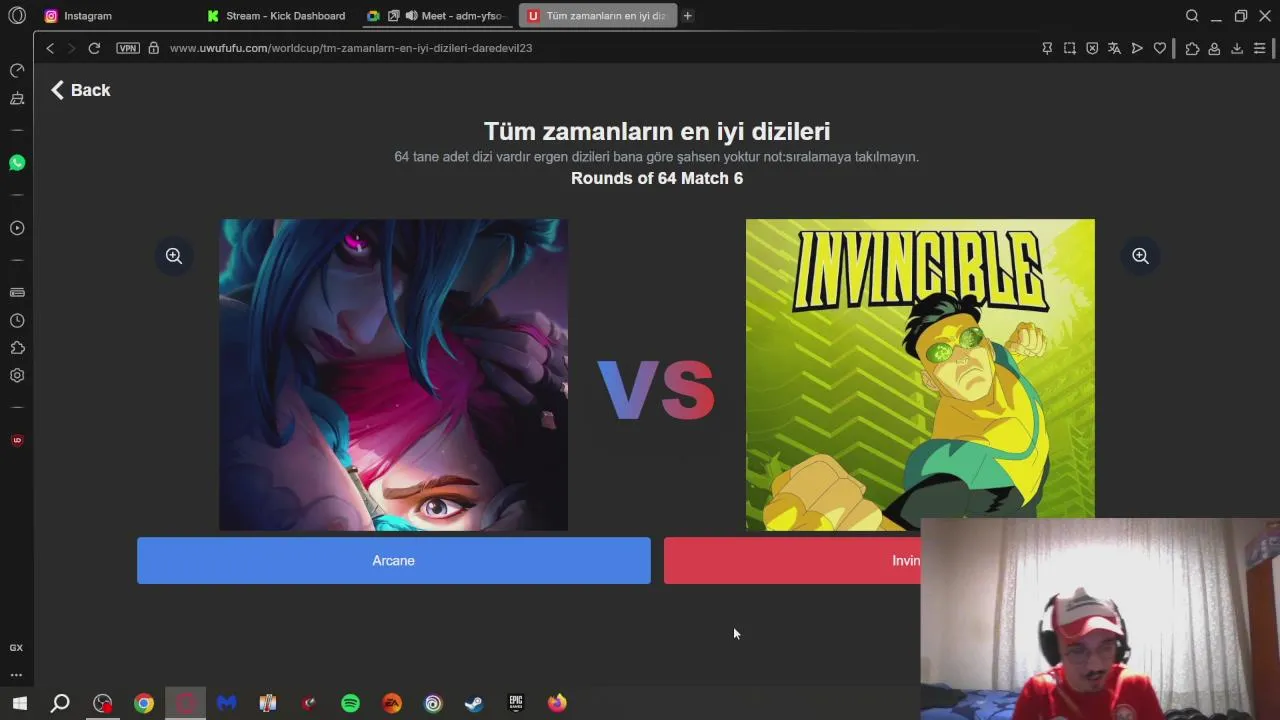The width and height of the screenshot is (1280, 720).
Task: Open the profile account icon
Action: tap(1214, 48)
